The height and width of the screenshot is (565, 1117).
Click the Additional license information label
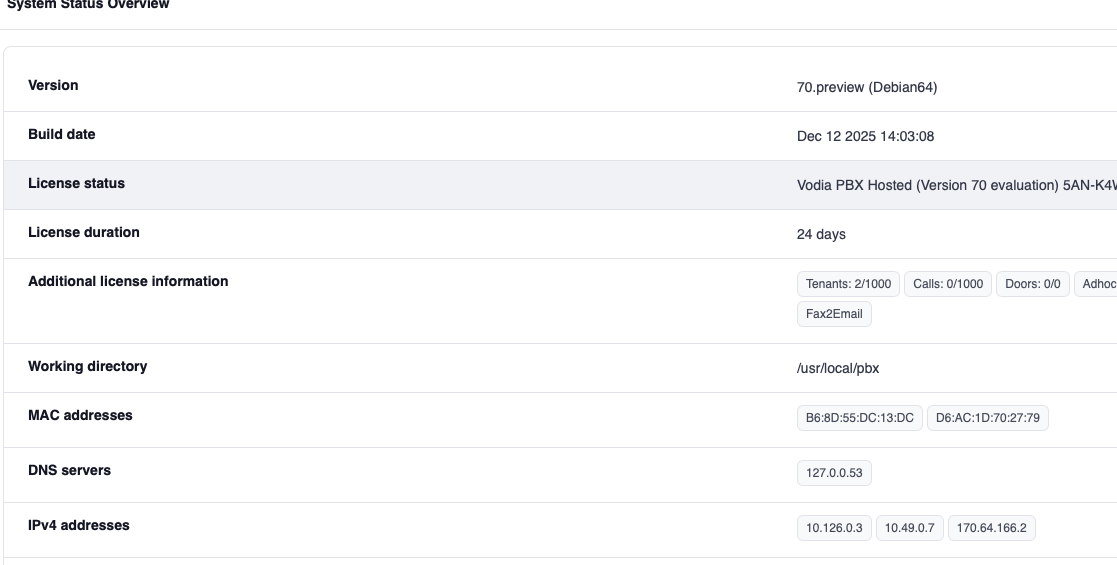tap(128, 281)
